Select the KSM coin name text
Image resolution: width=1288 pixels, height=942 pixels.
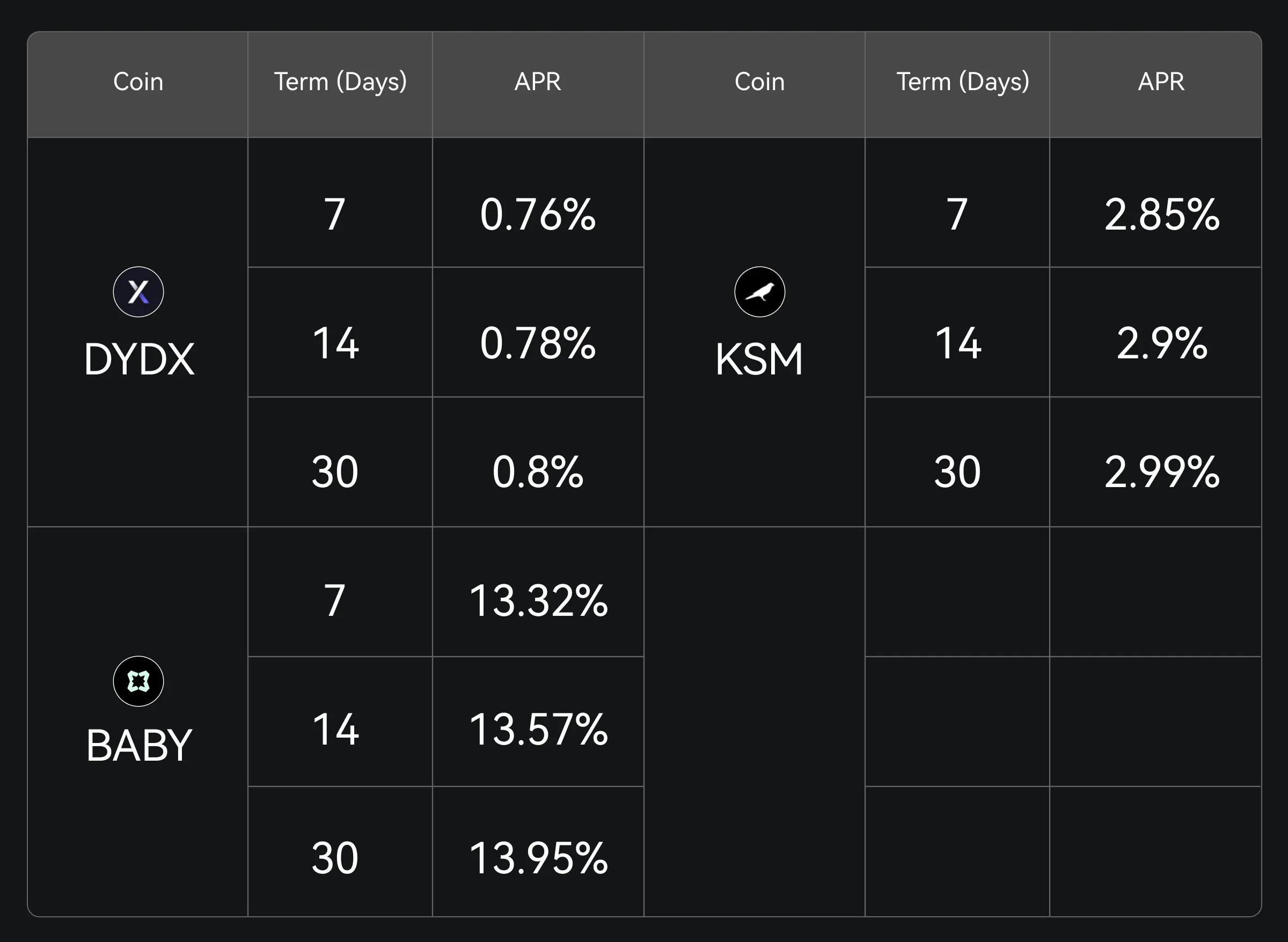click(x=759, y=359)
